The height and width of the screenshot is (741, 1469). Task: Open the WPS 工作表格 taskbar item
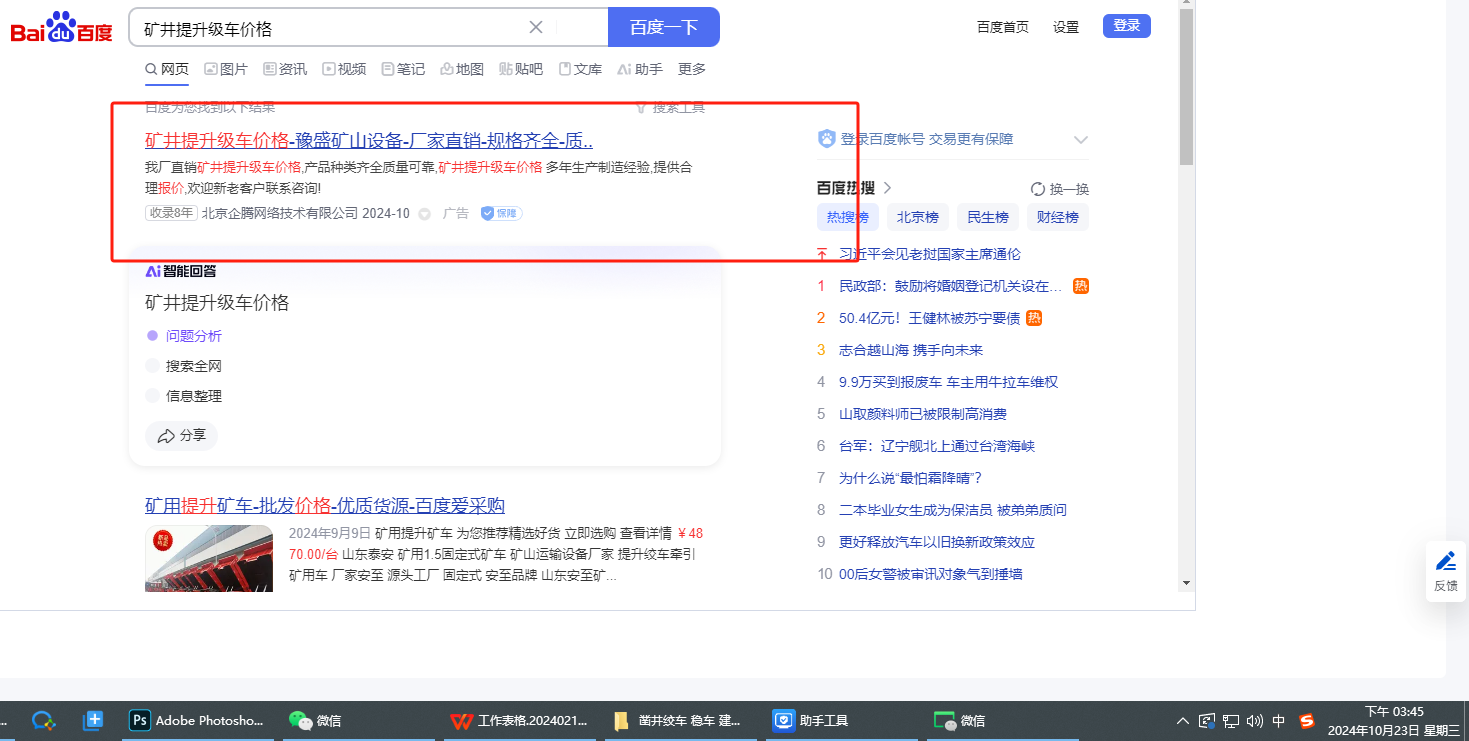coord(519,720)
